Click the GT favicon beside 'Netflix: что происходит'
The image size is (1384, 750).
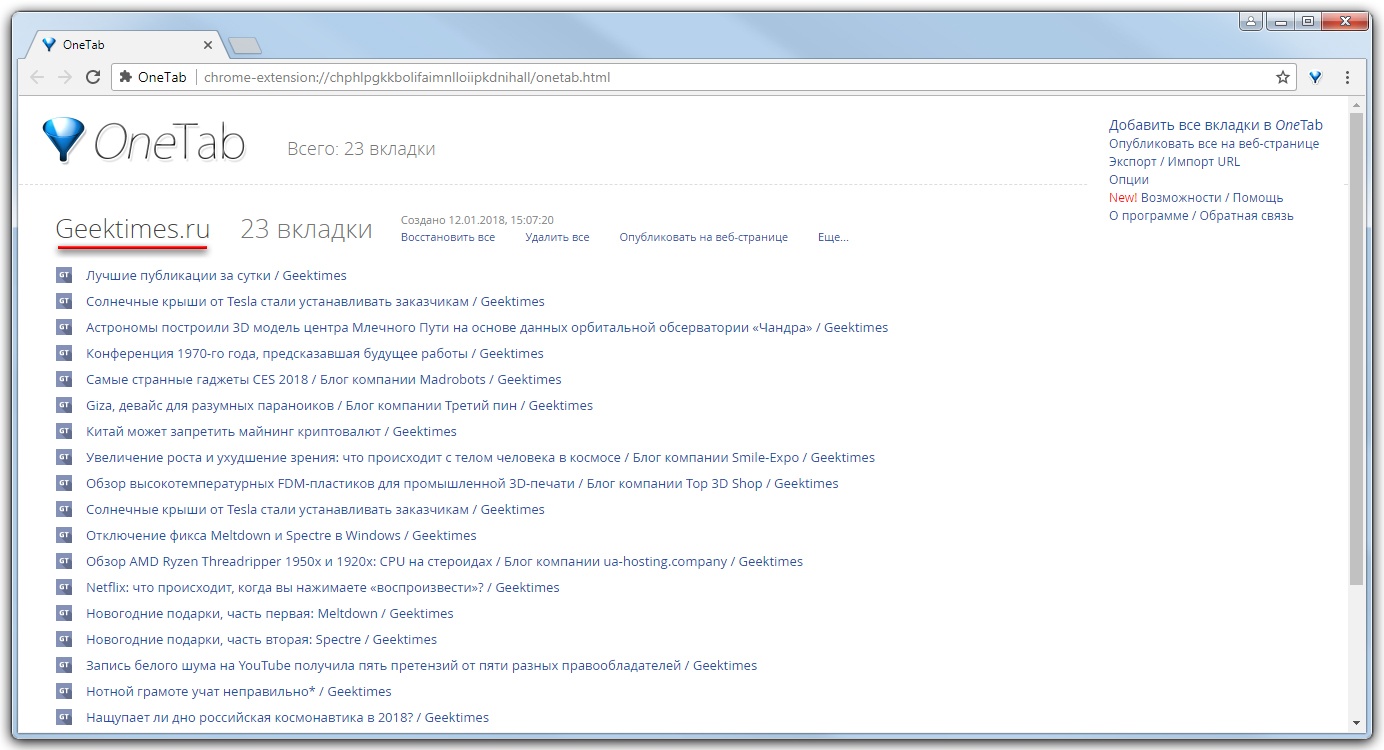coord(64,587)
